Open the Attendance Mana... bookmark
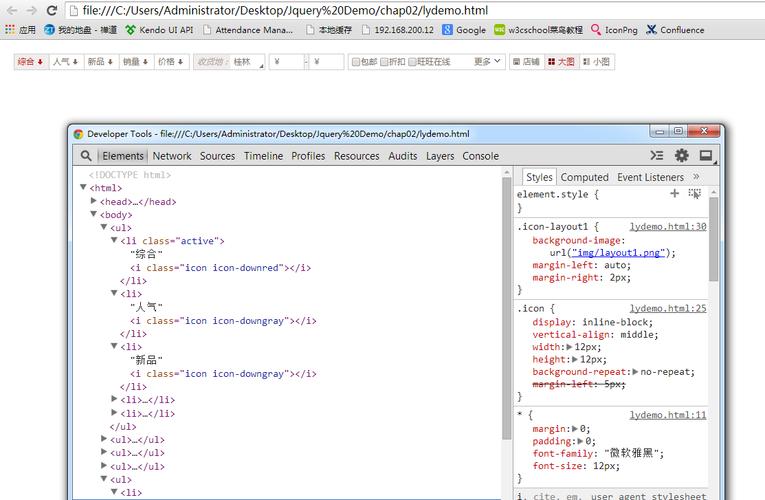 248,30
